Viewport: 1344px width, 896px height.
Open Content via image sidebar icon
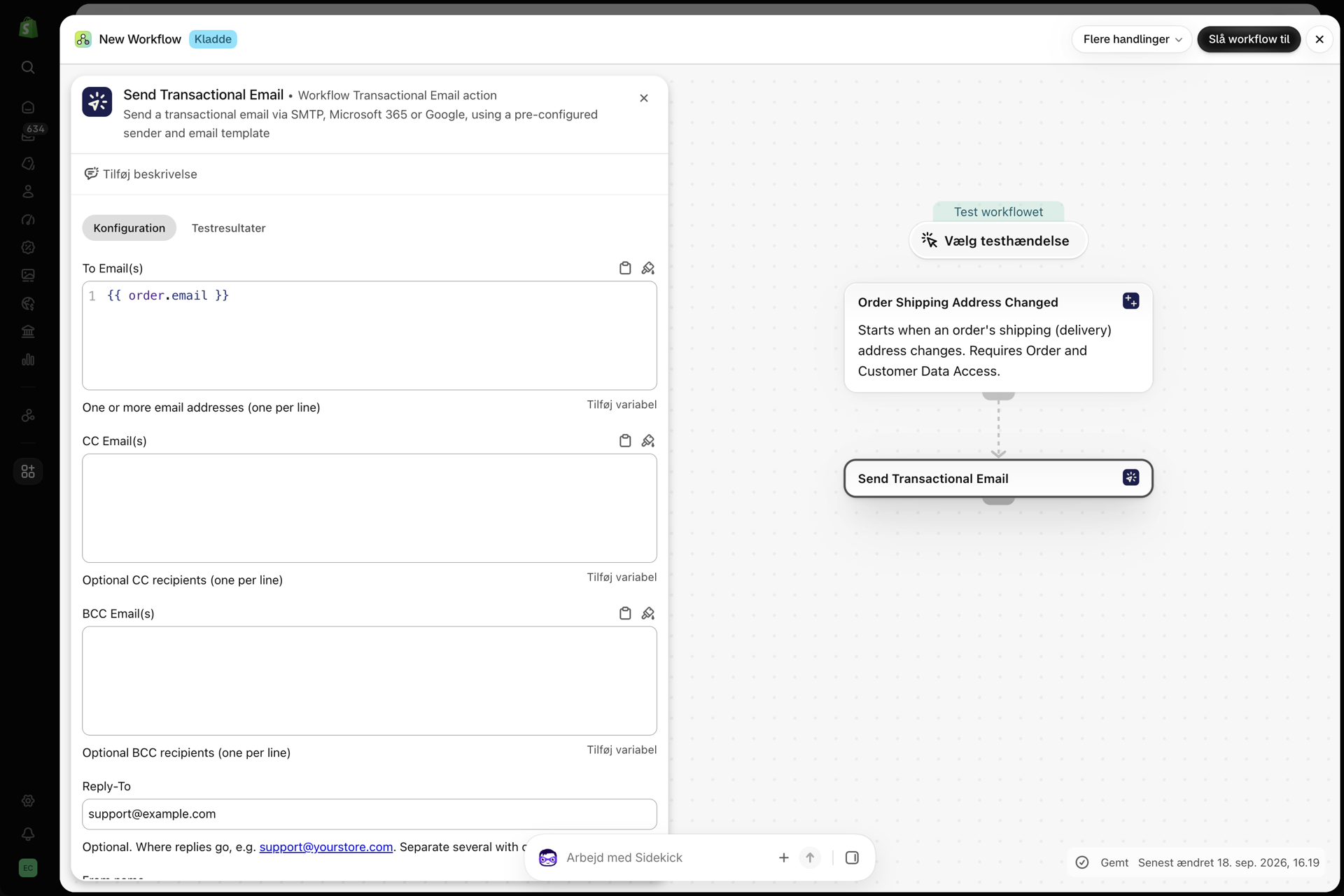click(x=28, y=275)
